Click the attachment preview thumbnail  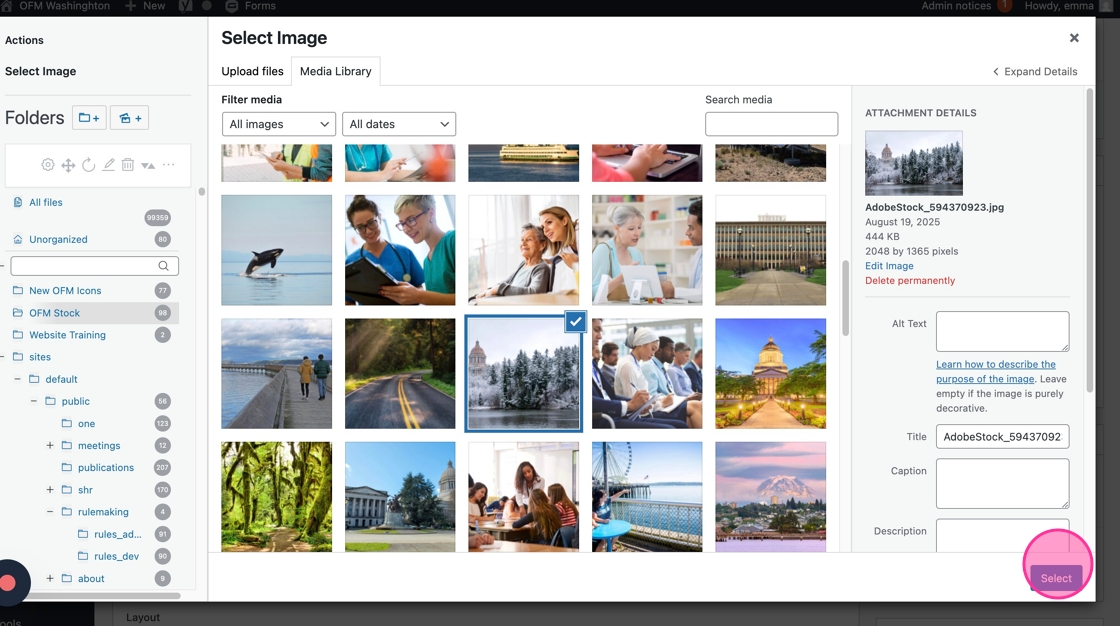coord(914,163)
